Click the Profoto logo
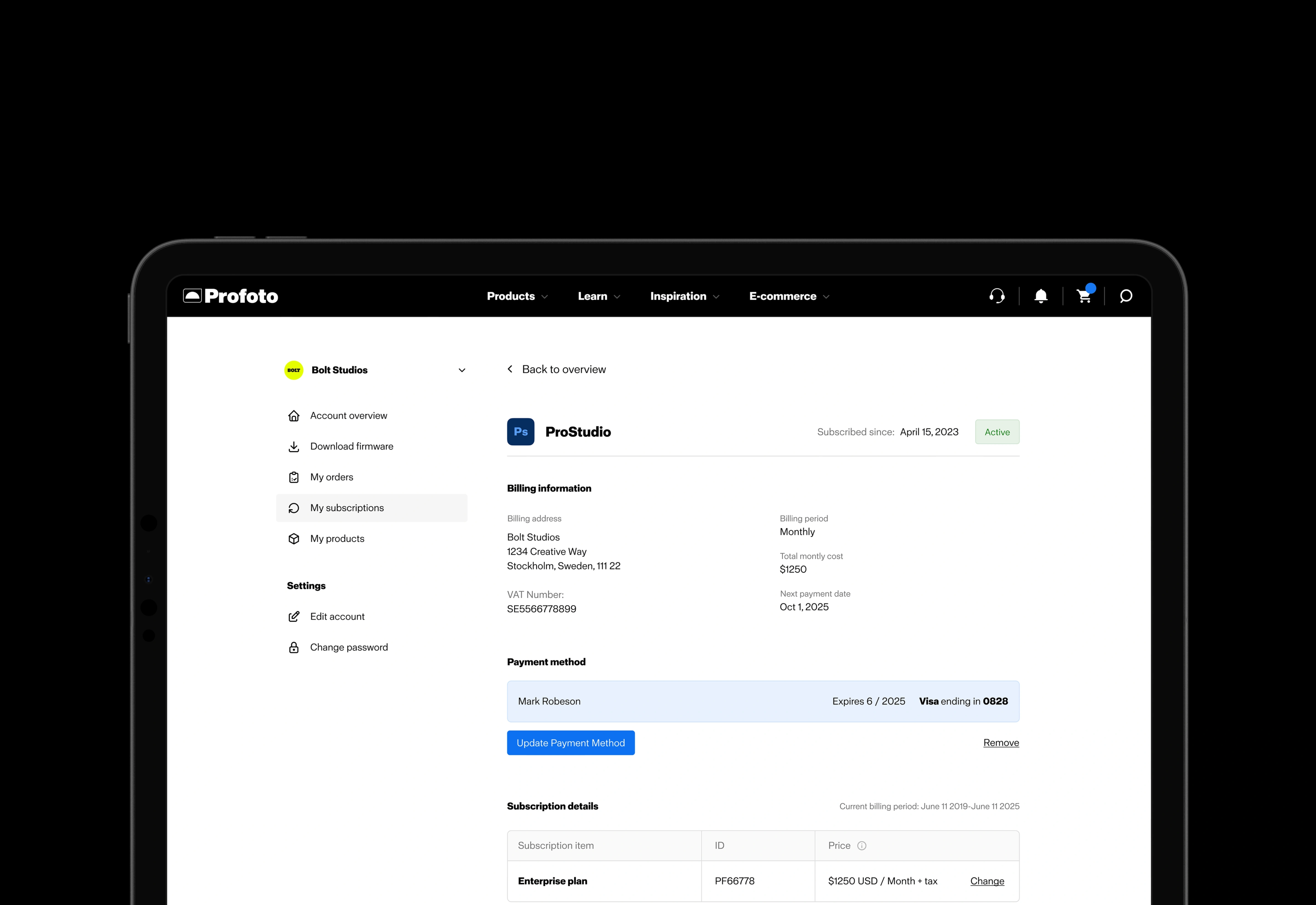 click(x=231, y=296)
